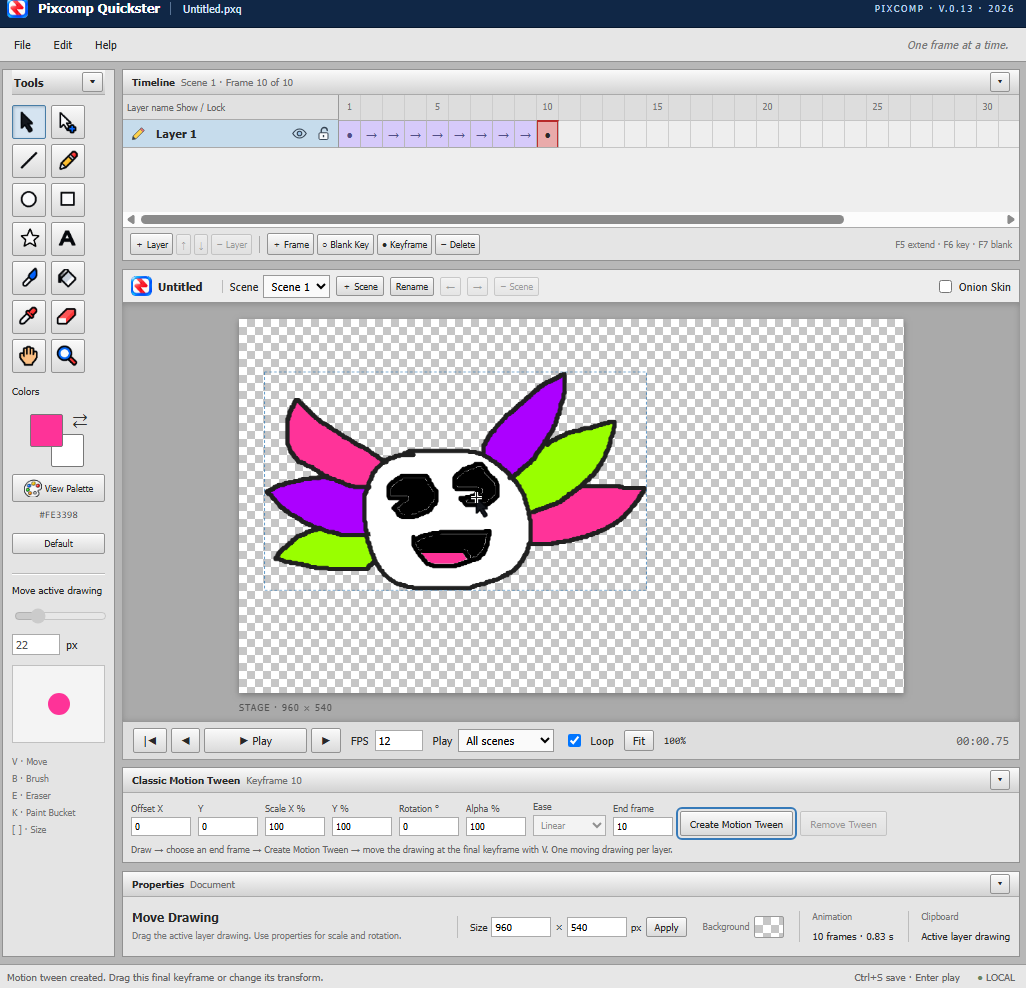
Task: Choose the Paint Bucket tool
Action: coord(67,278)
